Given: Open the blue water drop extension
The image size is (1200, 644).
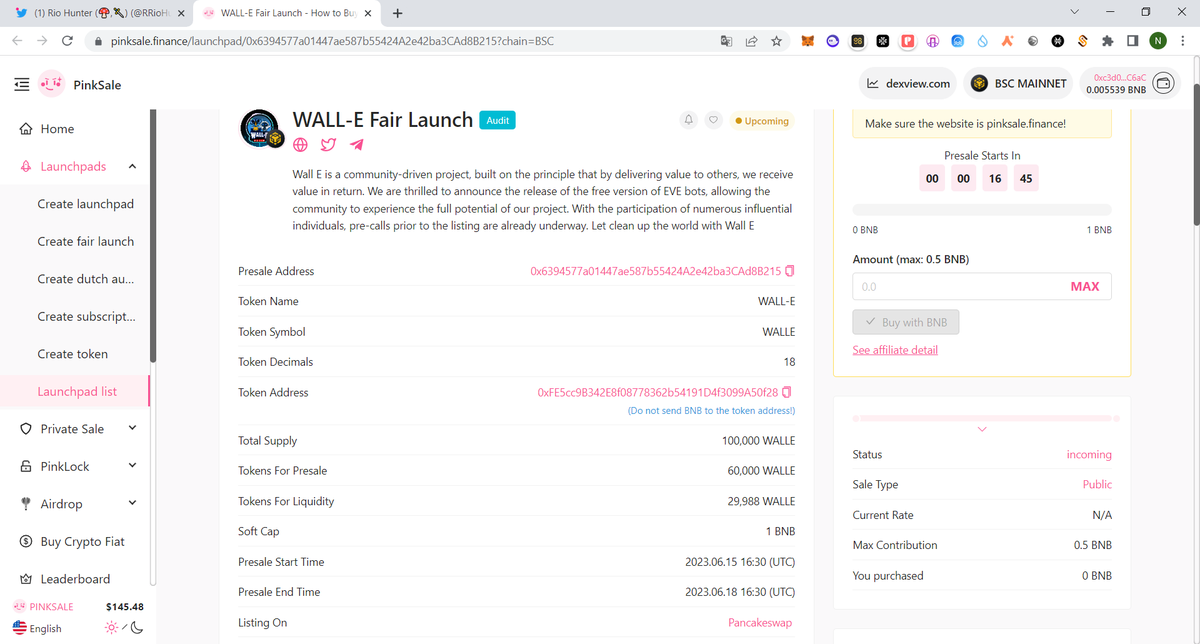Looking at the screenshot, I should [982, 41].
